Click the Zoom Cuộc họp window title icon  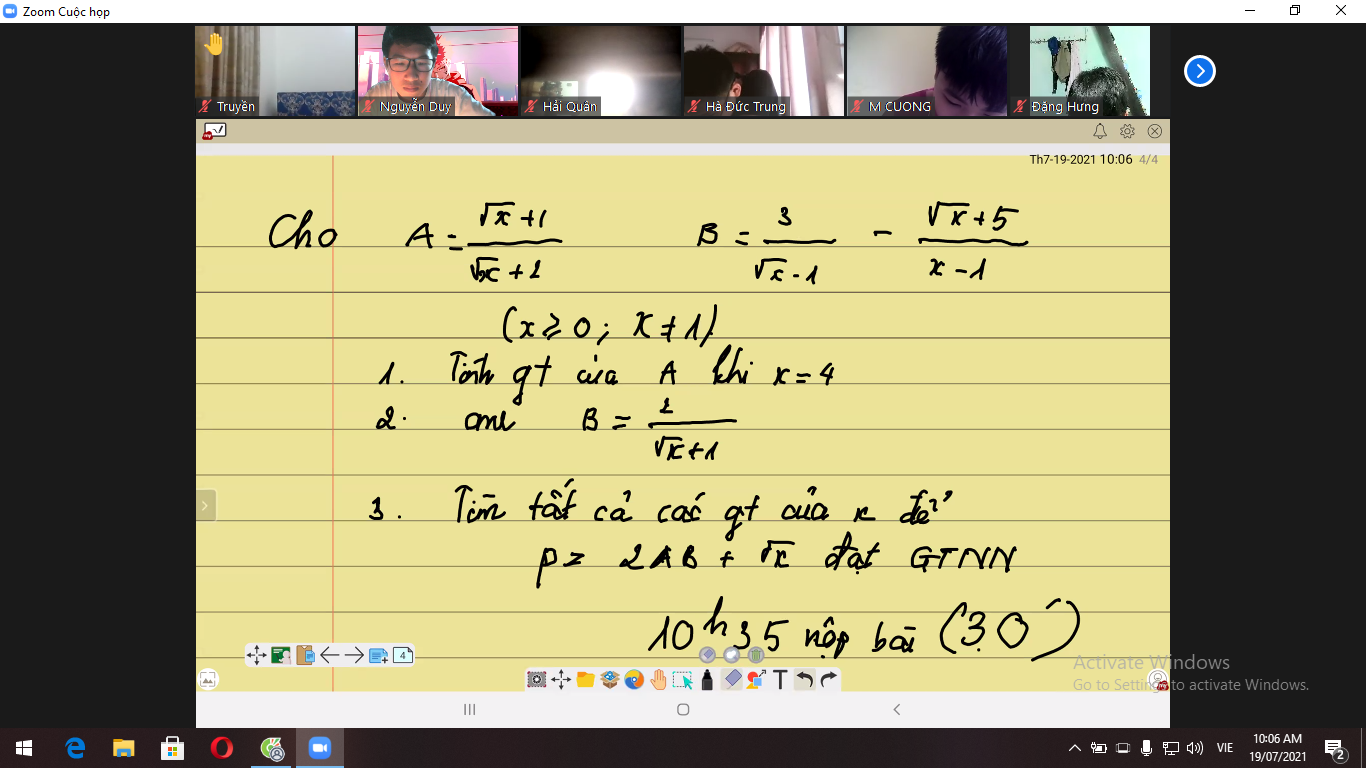(x=11, y=11)
